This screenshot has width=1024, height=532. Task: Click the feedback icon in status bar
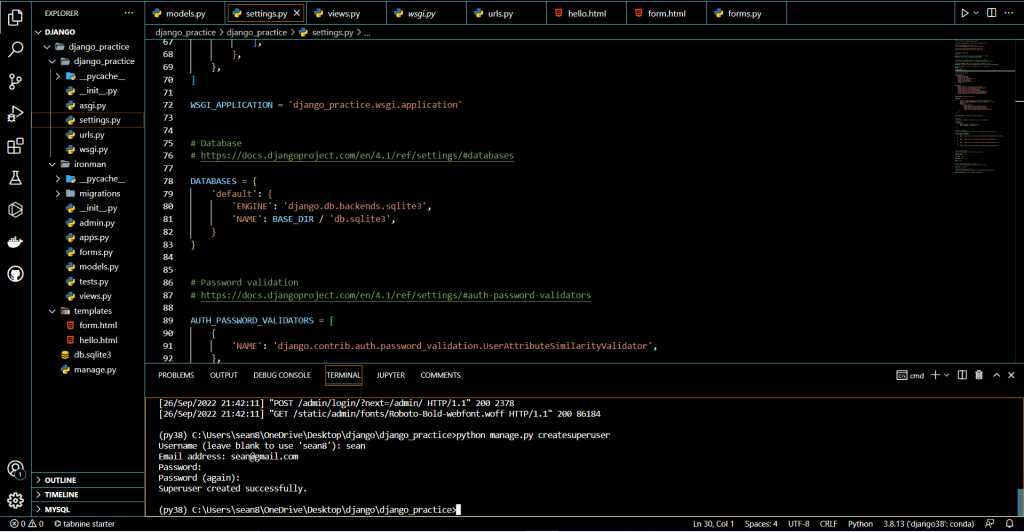point(989,524)
